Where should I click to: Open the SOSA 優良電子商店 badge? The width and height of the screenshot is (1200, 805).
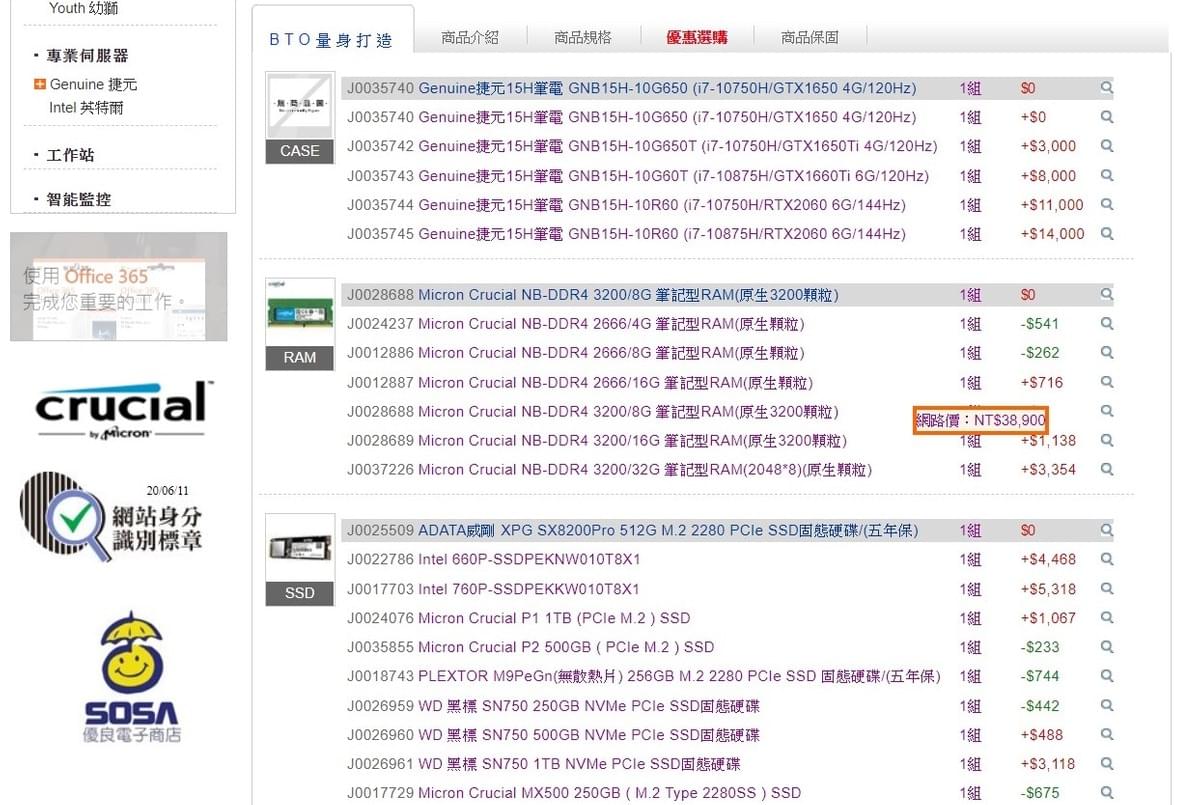click(x=131, y=677)
